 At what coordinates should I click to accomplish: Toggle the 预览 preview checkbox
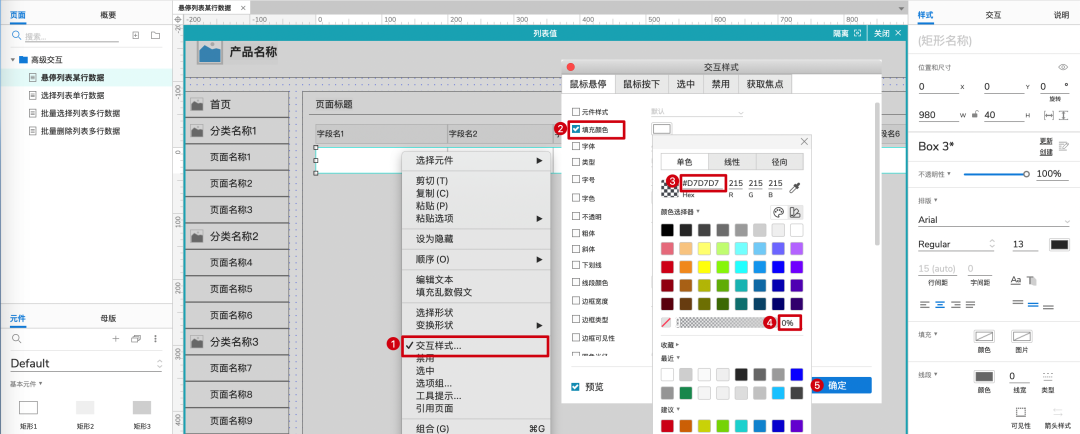(x=576, y=387)
